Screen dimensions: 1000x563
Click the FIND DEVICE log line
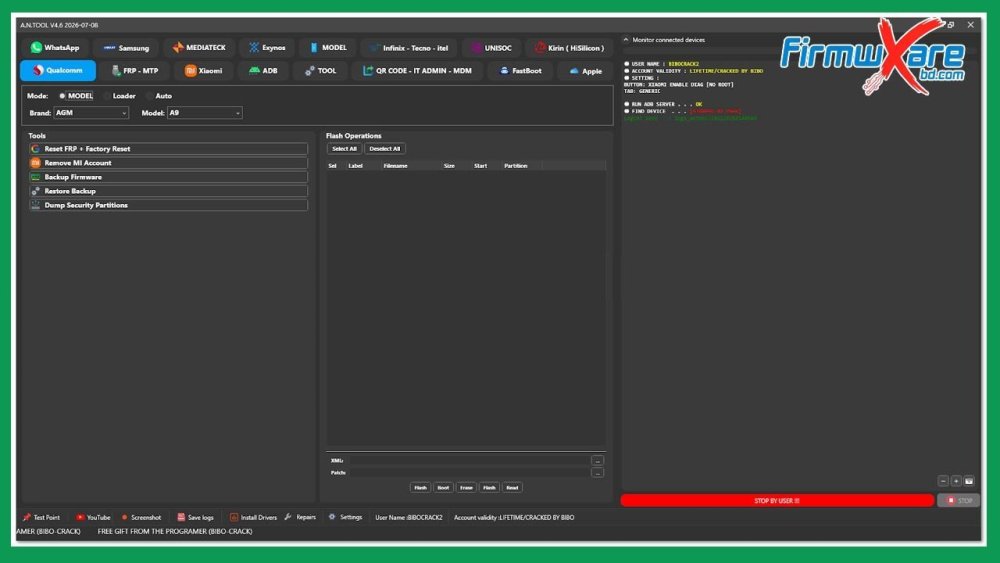682,111
